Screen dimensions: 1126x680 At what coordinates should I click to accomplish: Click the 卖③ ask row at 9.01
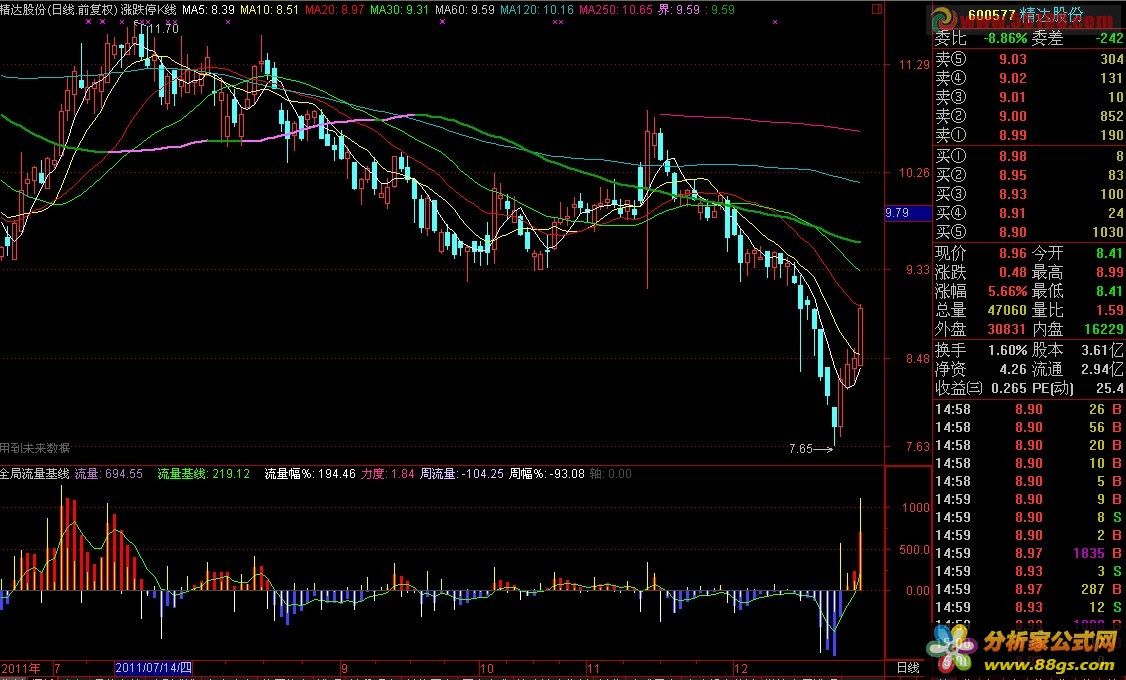click(1029, 97)
